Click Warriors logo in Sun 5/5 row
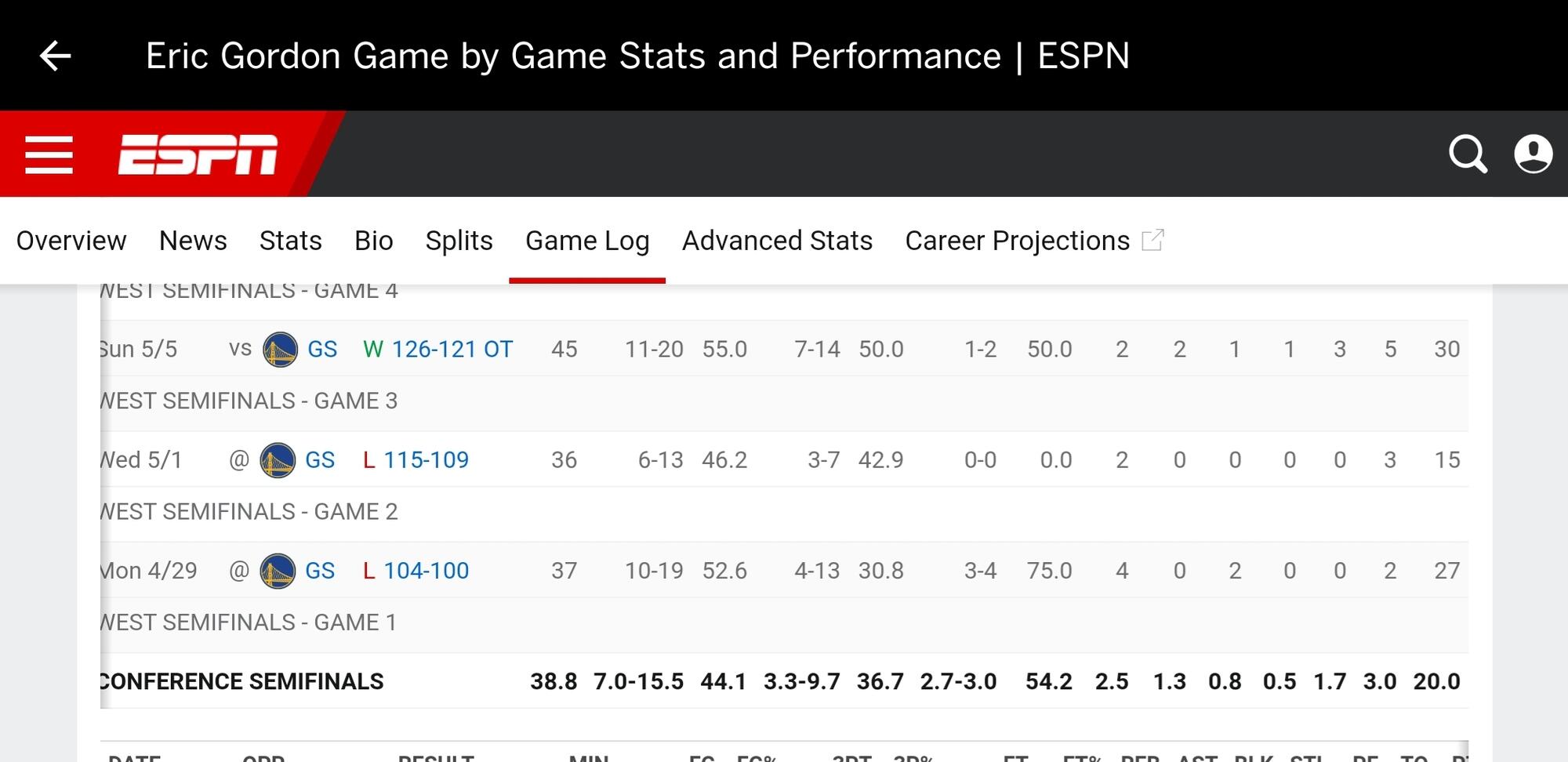The image size is (1568, 762). click(281, 350)
